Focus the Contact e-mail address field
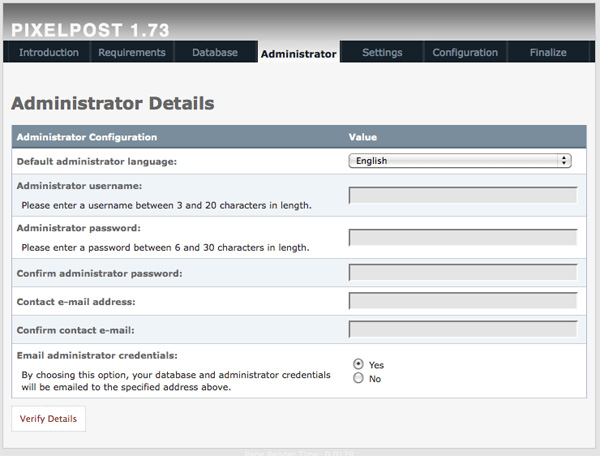Viewport: 600px width, 456px height. pos(463,301)
